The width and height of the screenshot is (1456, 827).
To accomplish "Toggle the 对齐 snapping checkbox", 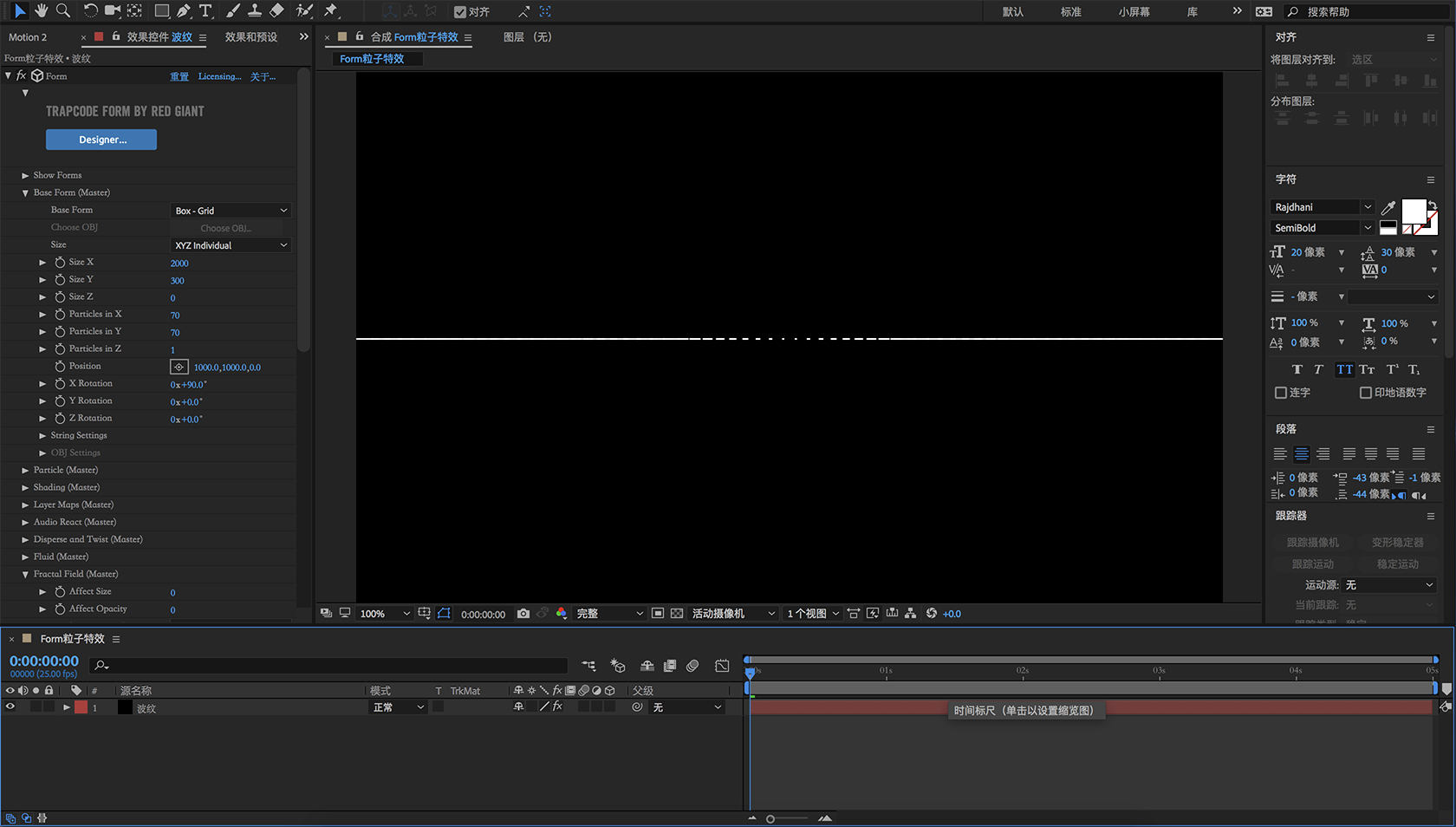I will point(460,12).
